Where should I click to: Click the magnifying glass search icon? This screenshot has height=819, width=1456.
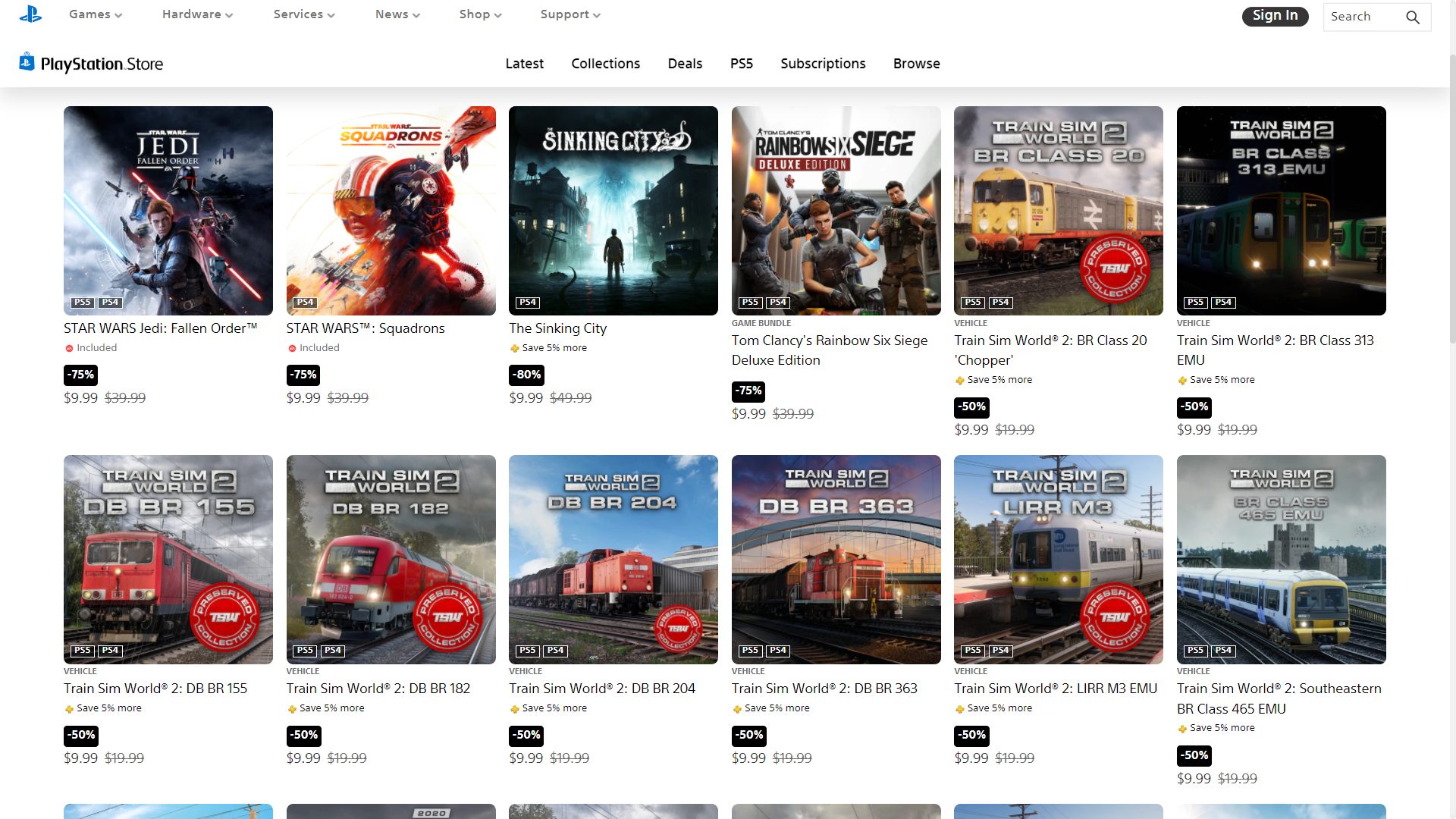1412,17
